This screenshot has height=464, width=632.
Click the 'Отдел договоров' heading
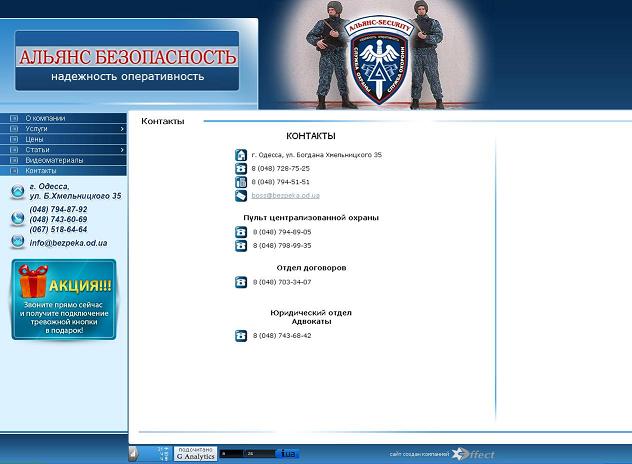[311, 268]
